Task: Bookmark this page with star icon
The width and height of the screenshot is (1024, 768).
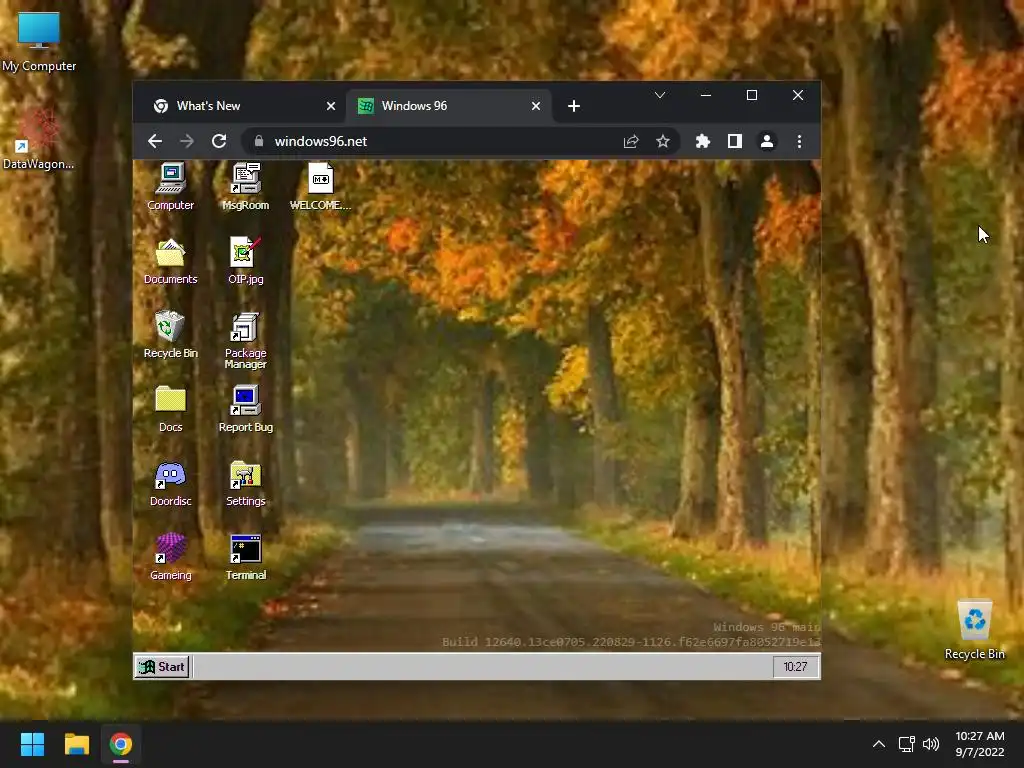Action: click(x=662, y=141)
